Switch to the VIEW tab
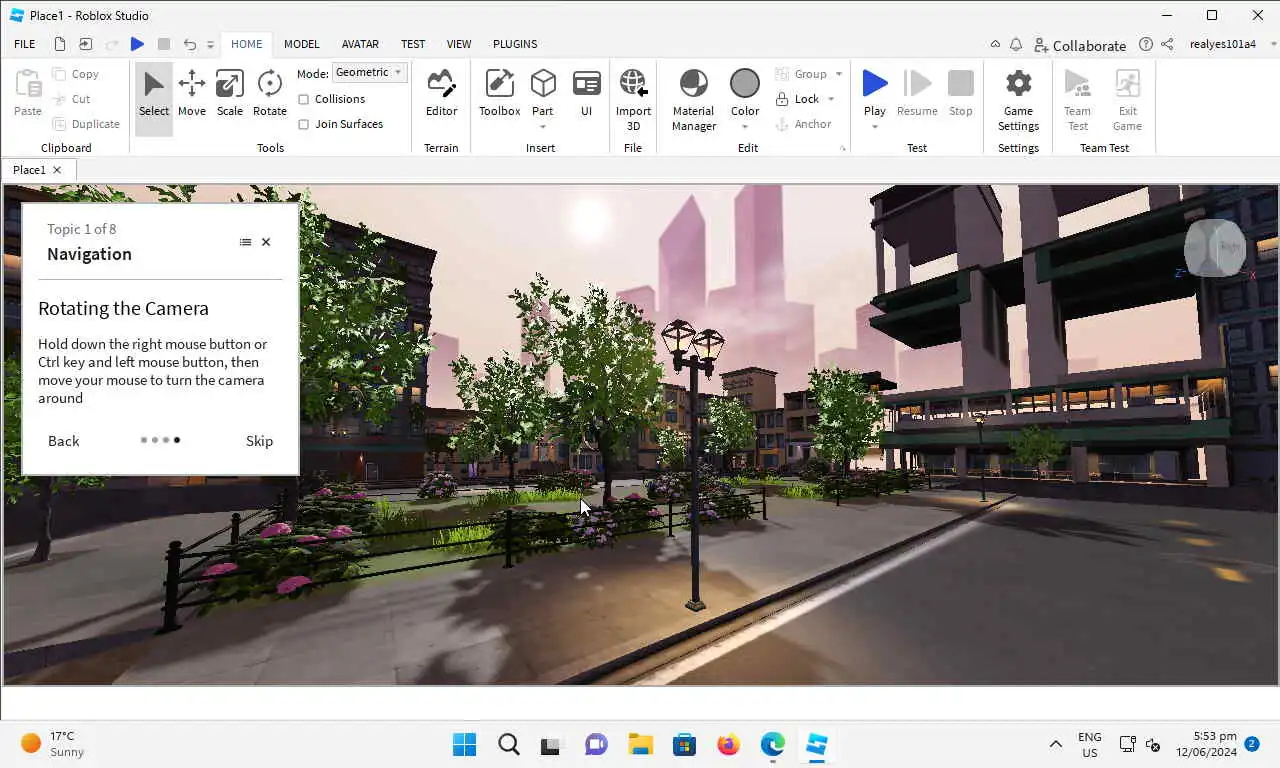Viewport: 1280px width, 768px height. click(459, 44)
